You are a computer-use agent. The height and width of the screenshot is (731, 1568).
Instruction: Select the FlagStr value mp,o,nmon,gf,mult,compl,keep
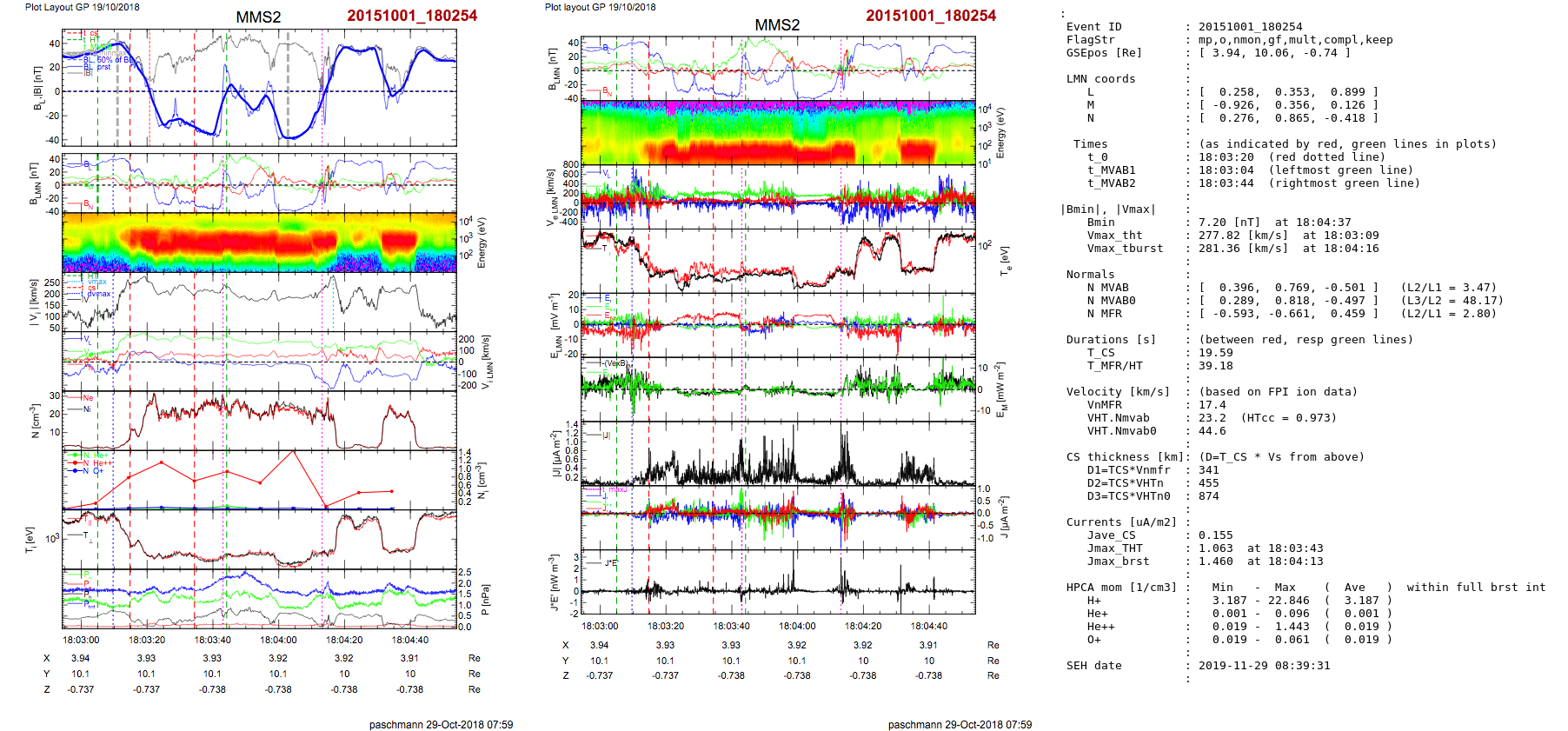click(1295, 40)
